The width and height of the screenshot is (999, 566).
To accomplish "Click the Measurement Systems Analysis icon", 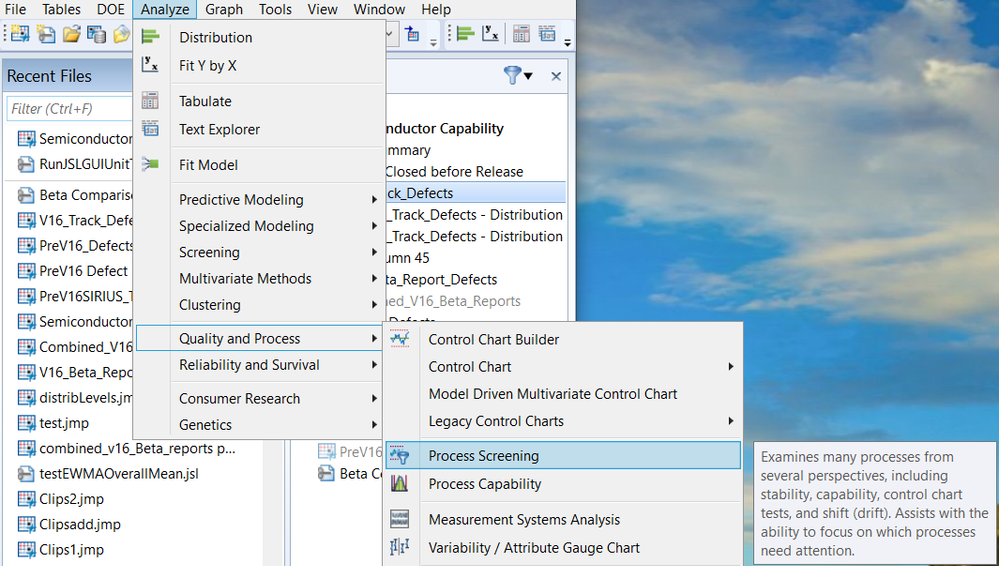I will 399,519.
